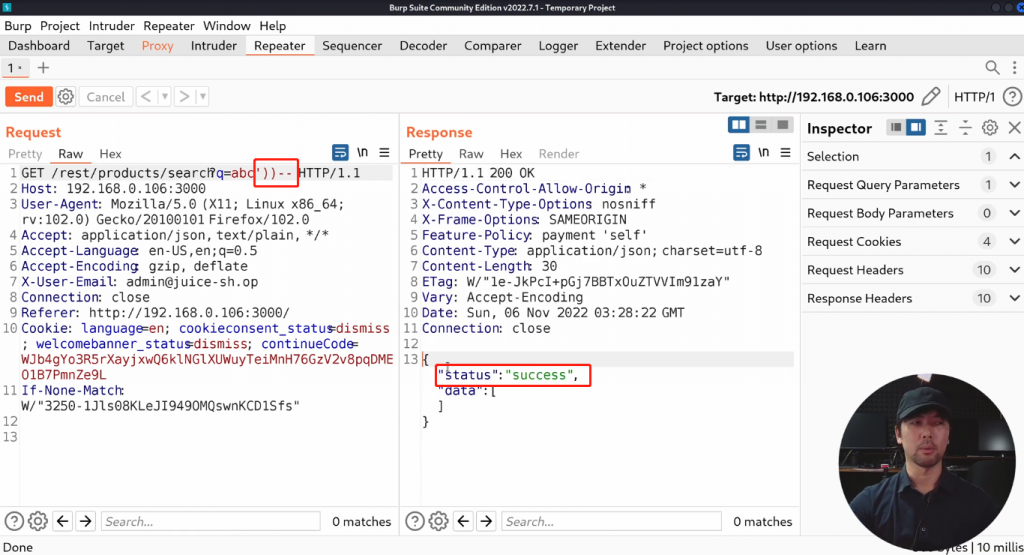Show non-printable chars (\n) in Response pane

tap(763, 153)
